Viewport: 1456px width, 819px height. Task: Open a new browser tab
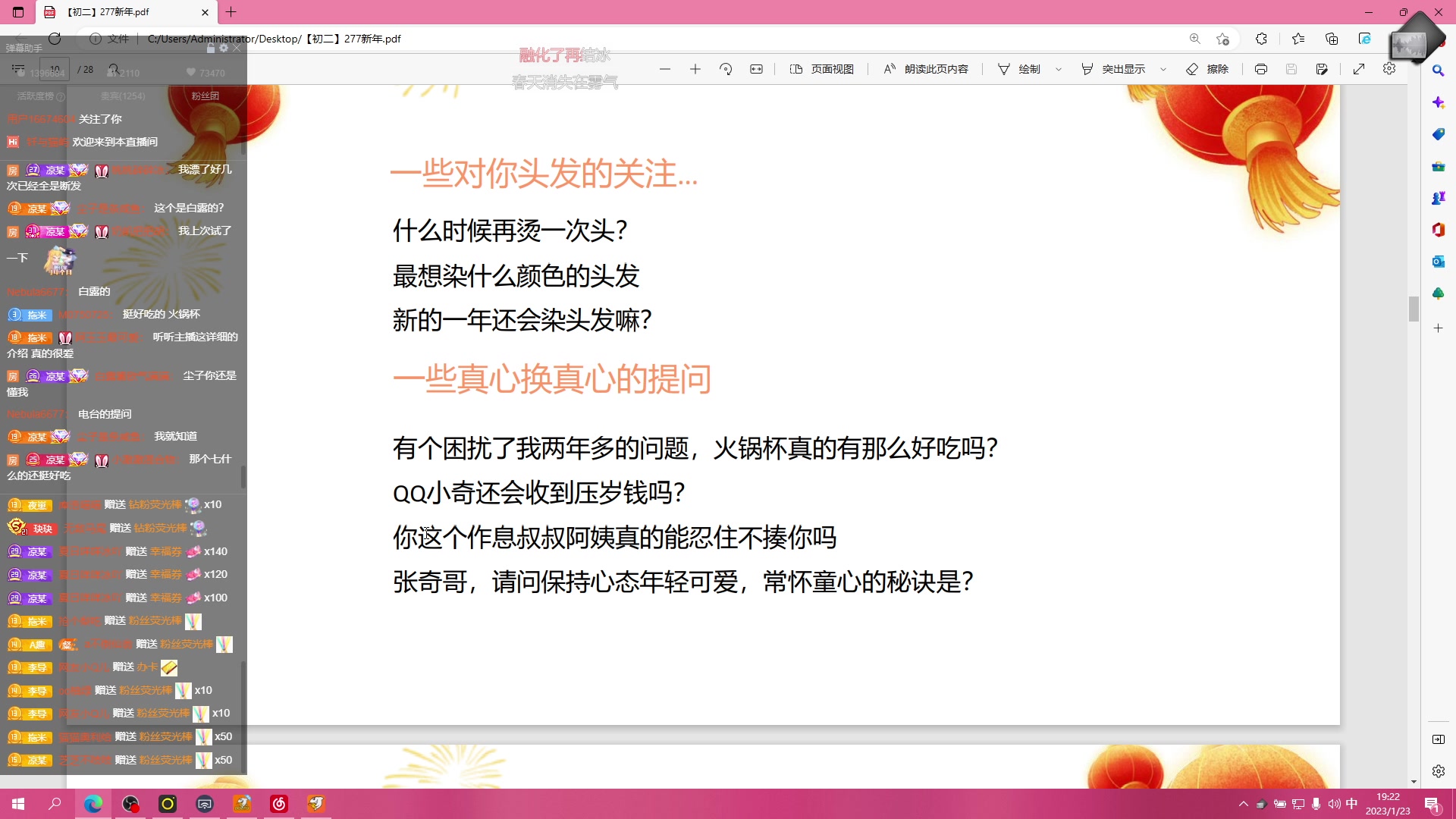231,12
